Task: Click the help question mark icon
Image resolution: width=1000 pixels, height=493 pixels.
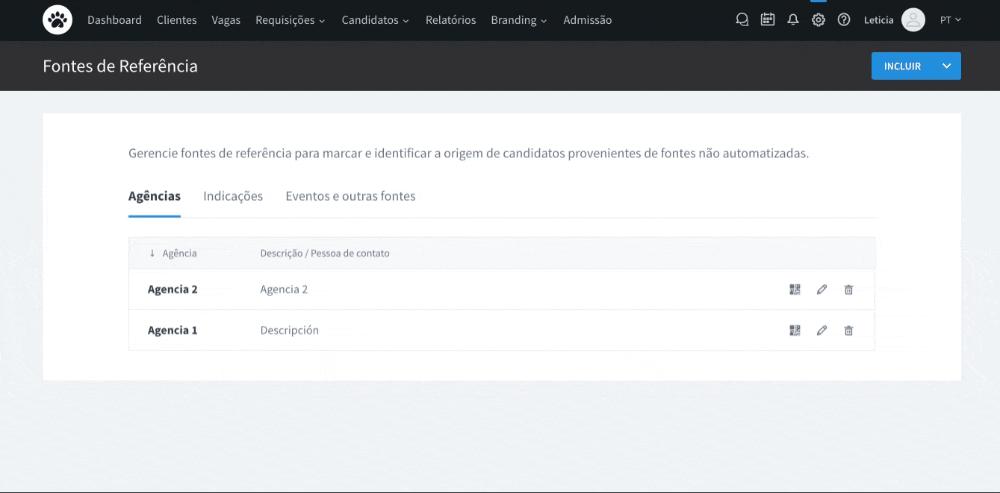Action: pos(844,20)
